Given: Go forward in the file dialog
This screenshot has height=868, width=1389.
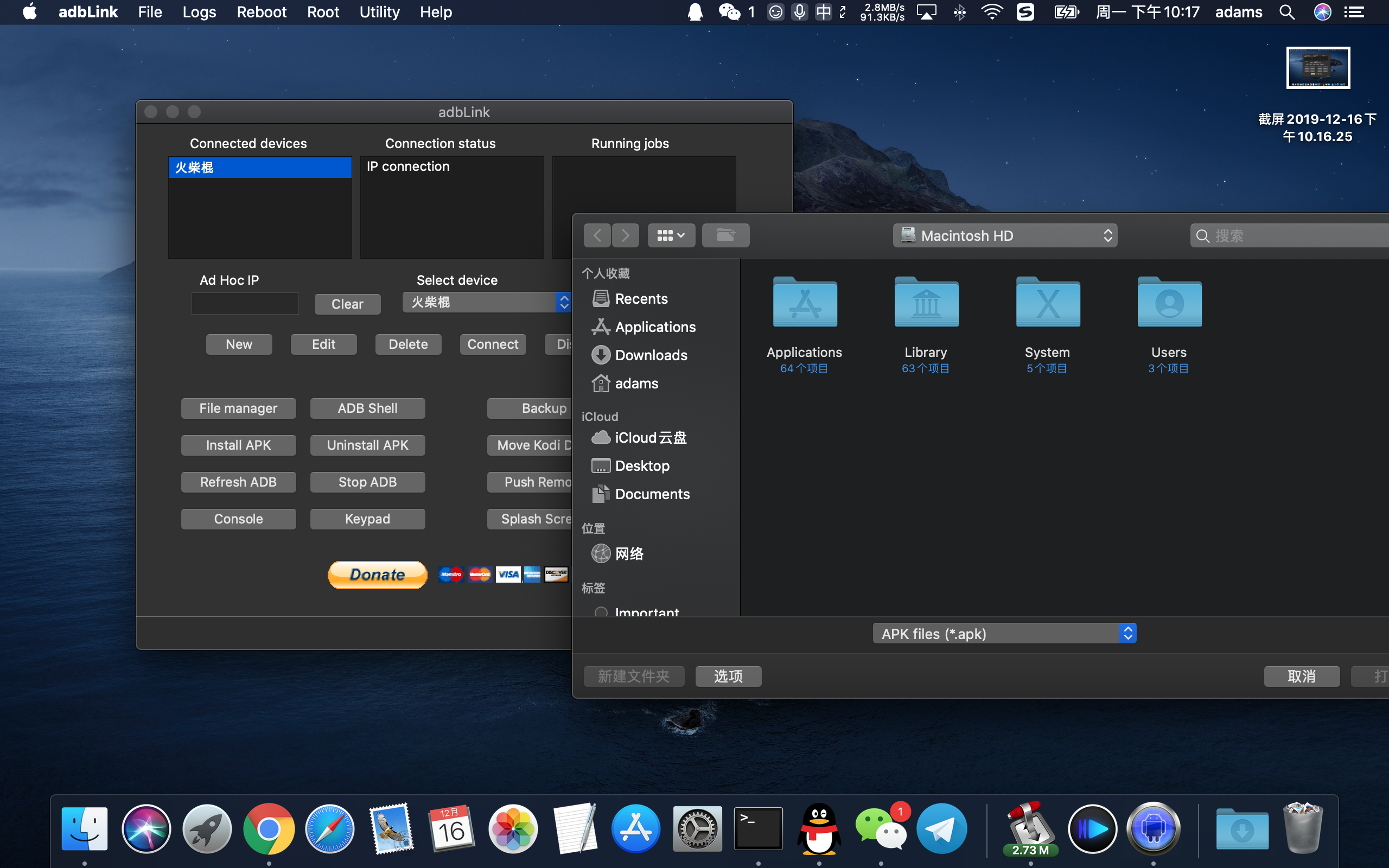Looking at the screenshot, I should click(625, 235).
